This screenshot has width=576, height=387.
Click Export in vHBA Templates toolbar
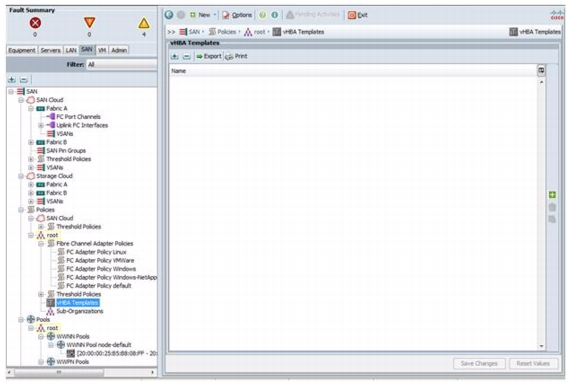click(x=208, y=56)
